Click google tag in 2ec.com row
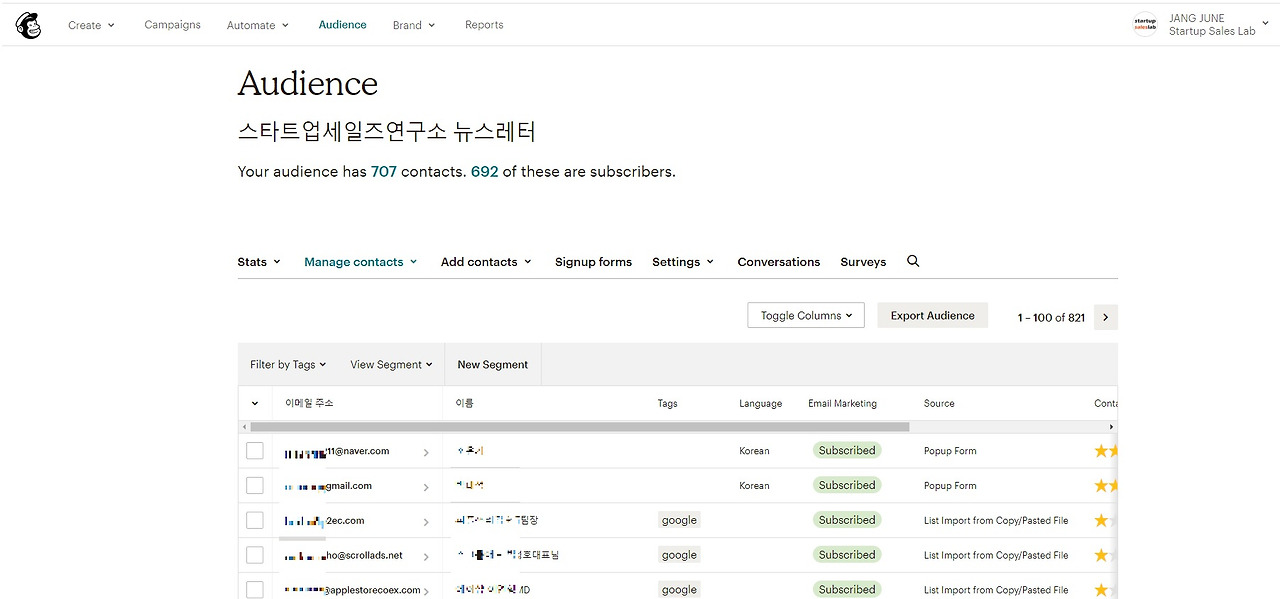The image size is (1280, 599). click(x=679, y=520)
